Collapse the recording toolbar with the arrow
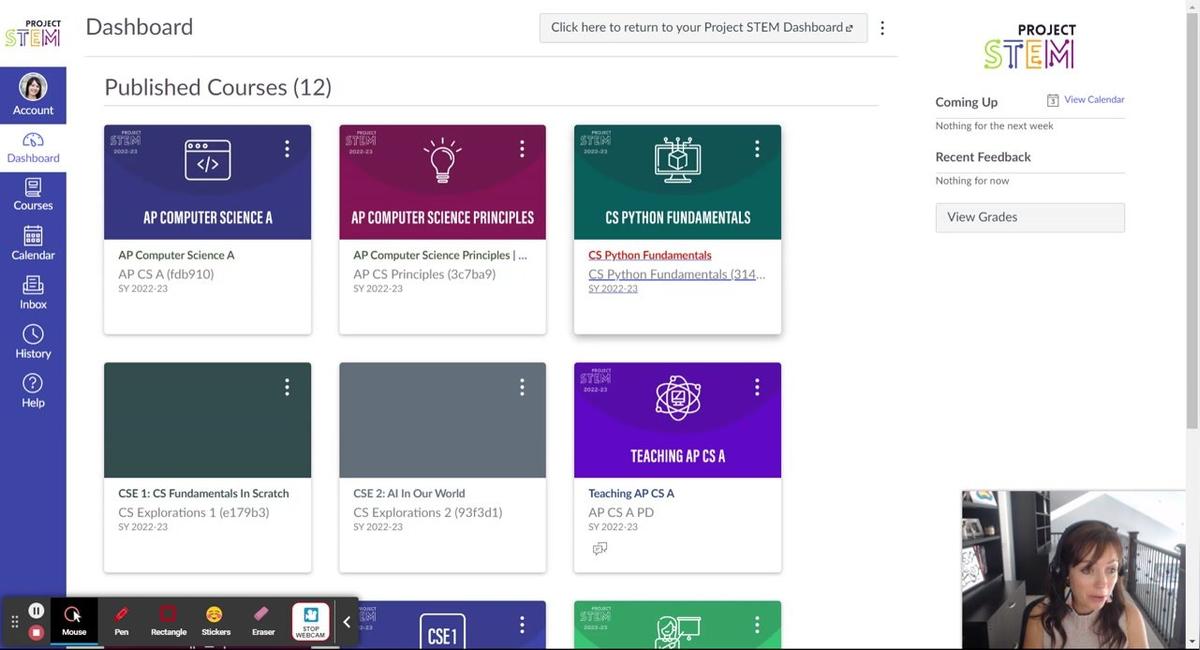Image resolution: width=1200 pixels, height=650 pixels. coord(347,622)
